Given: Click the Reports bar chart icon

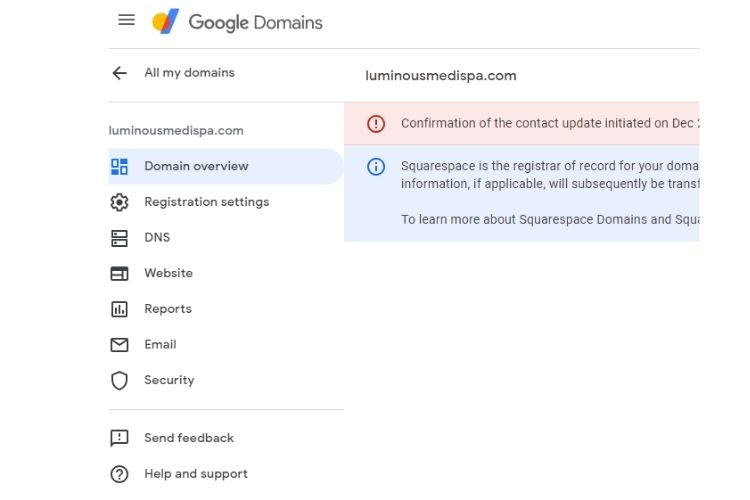Looking at the screenshot, I should [x=120, y=309].
